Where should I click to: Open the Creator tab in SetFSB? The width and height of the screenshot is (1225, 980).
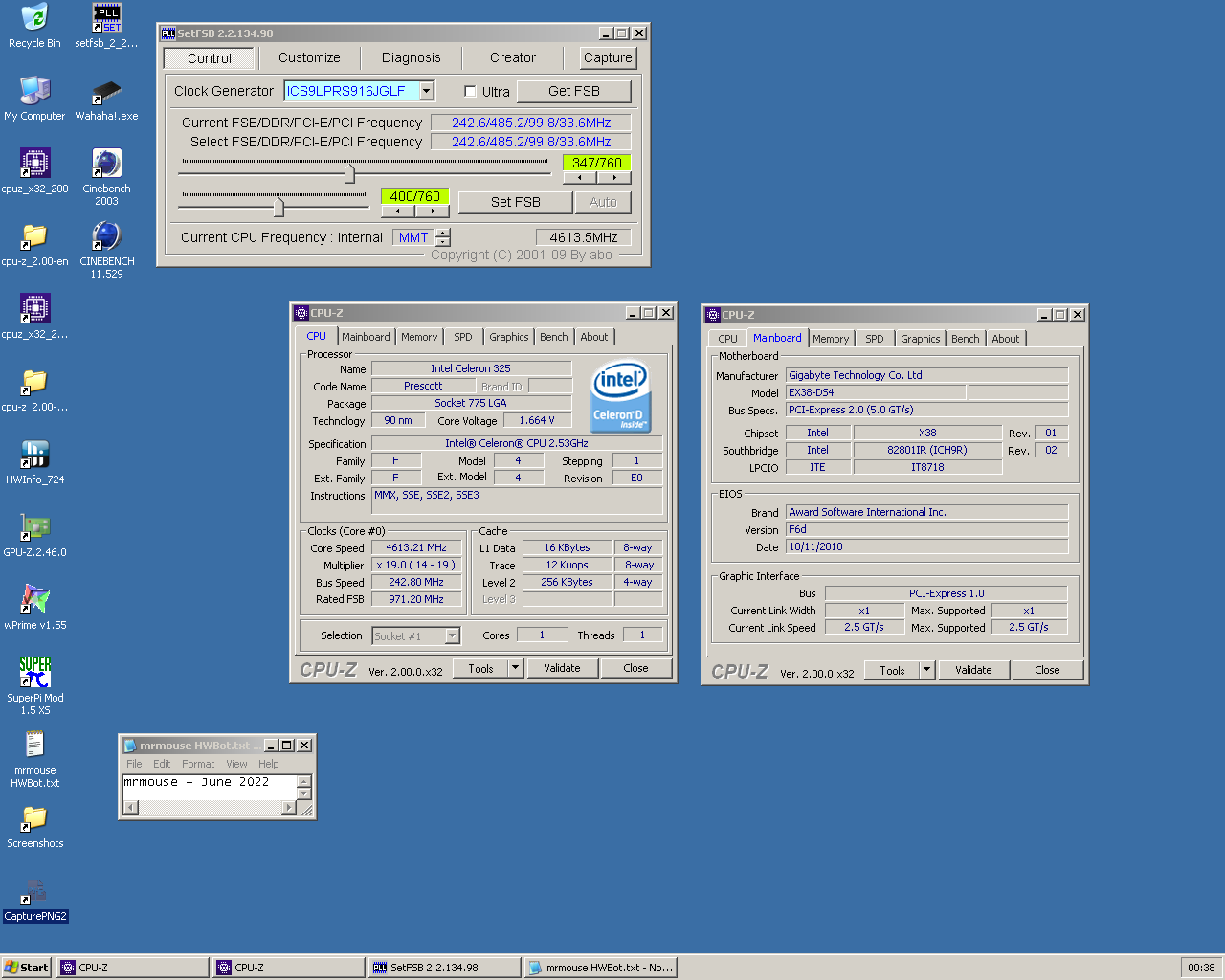point(513,57)
